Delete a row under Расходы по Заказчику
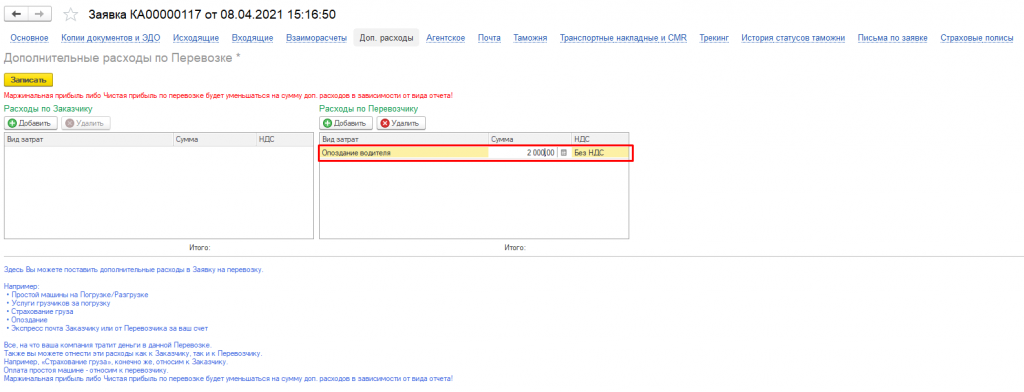The width and height of the screenshot is (1024, 392). coord(86,123)
